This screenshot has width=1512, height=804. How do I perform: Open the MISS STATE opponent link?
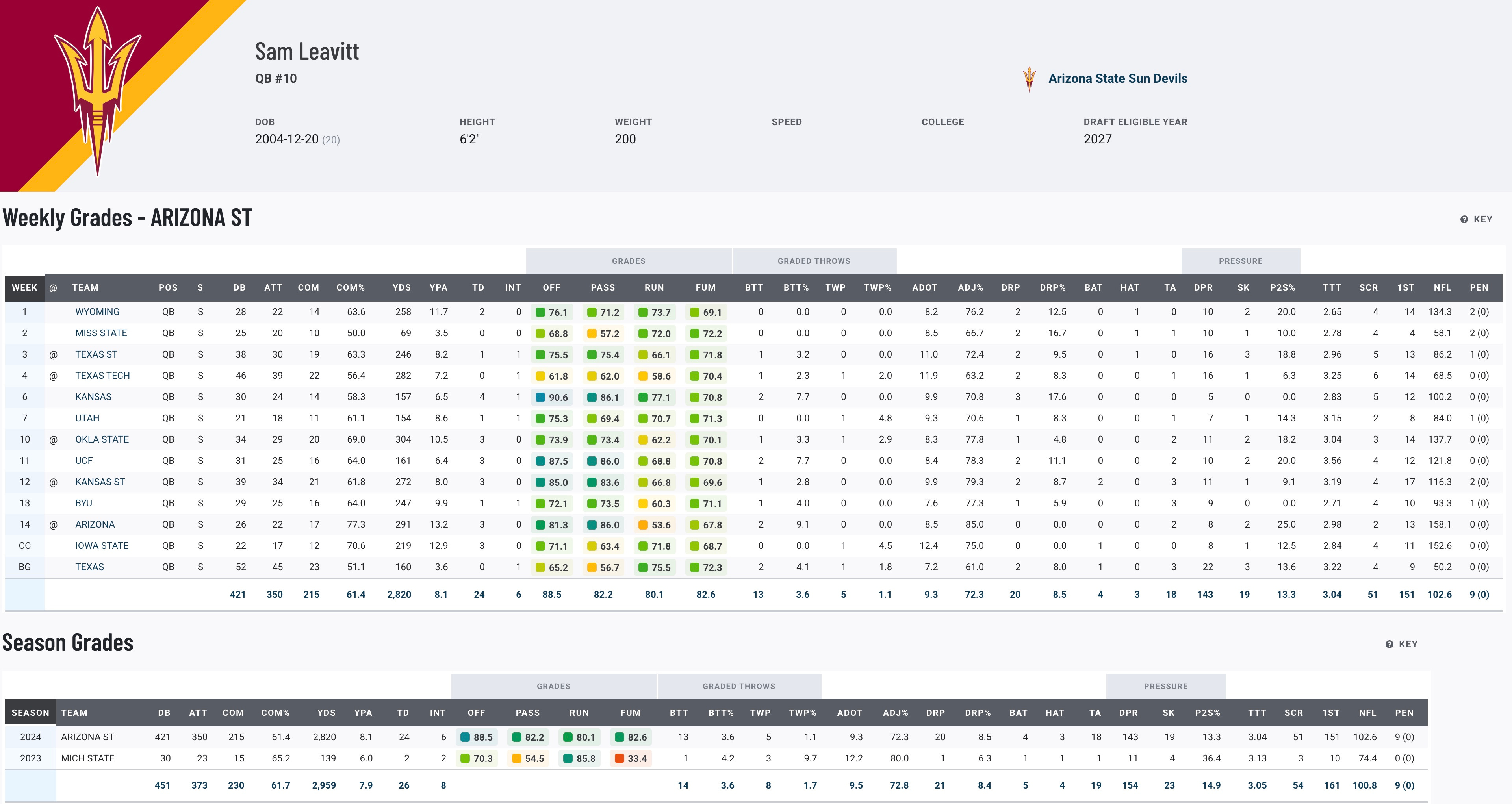(101, 333)
